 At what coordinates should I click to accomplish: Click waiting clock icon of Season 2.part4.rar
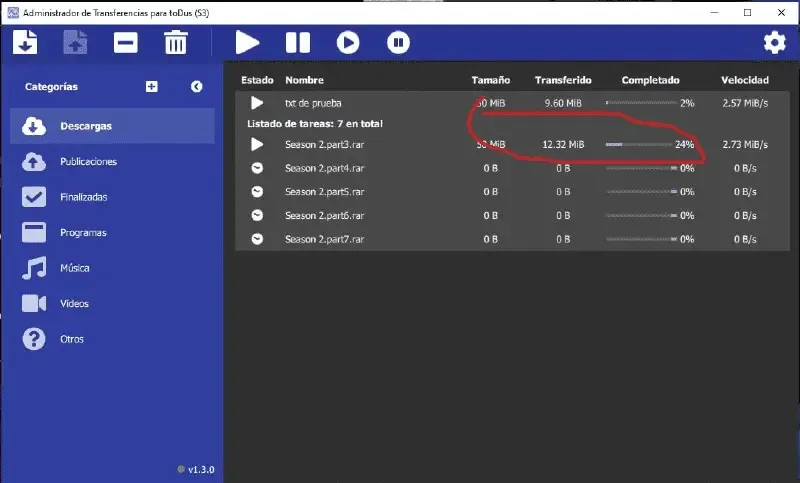pos(257,168)
